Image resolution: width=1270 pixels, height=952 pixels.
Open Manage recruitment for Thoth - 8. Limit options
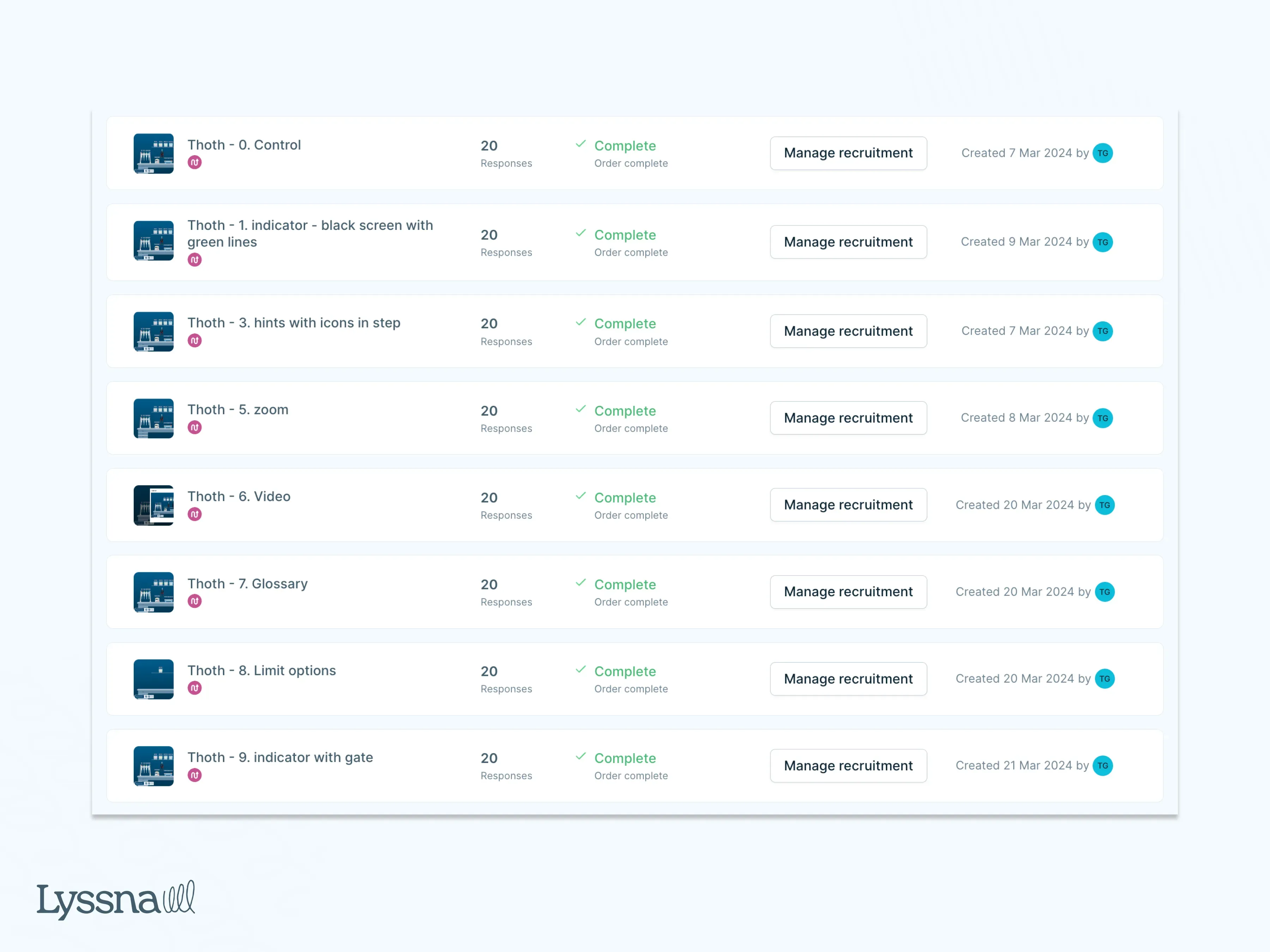tap(848, 679)
